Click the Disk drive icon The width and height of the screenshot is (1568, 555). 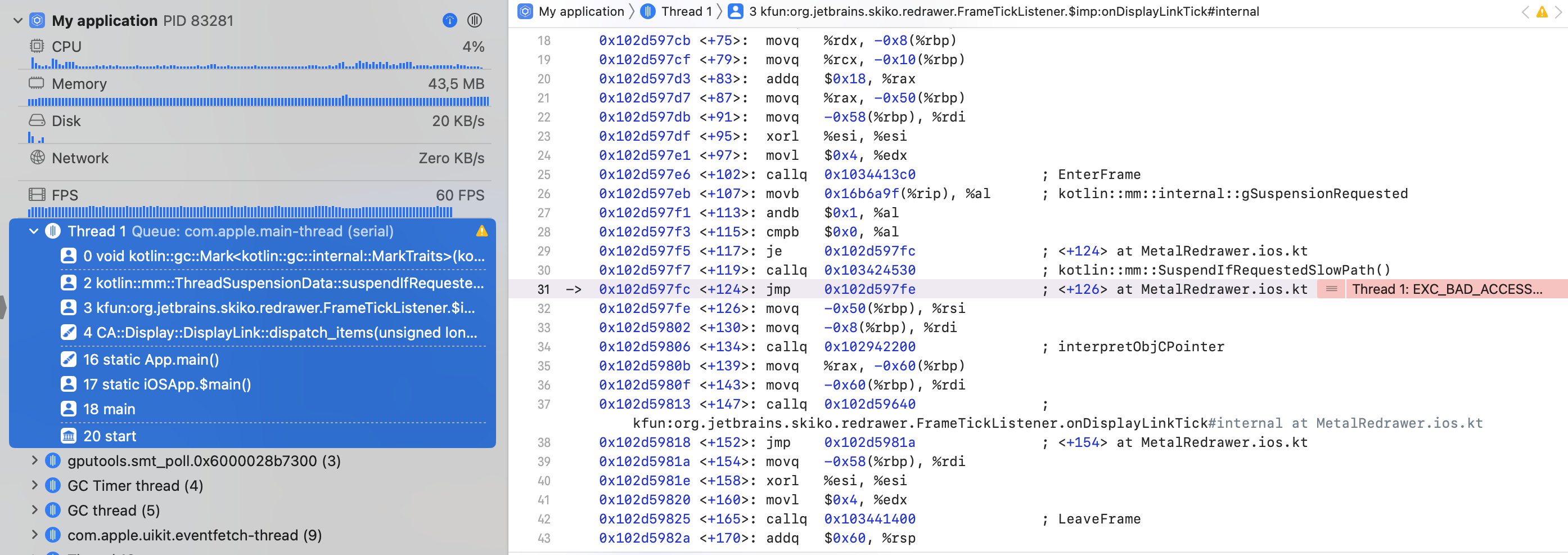tap(37, 120)
